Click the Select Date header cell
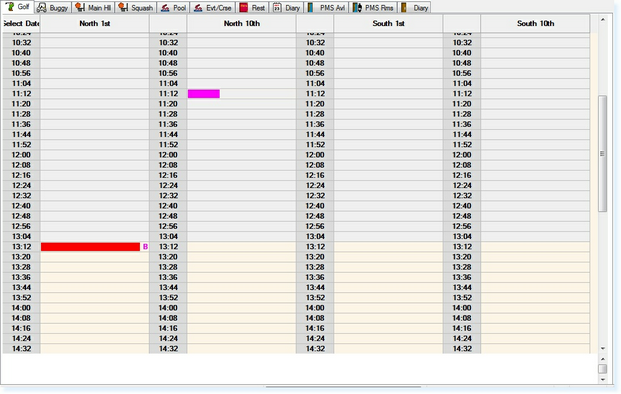Image resolution: width=621 pixels, height=394 pixels. 21,23
